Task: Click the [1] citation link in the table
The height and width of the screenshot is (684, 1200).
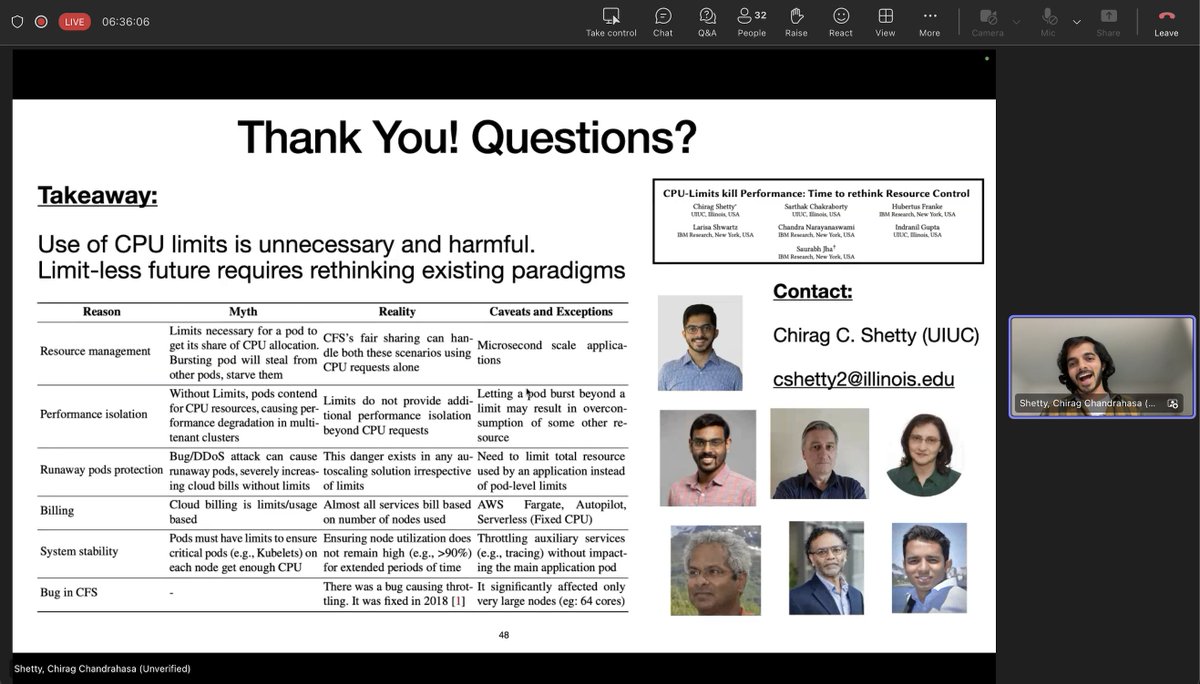Action: 458,601
